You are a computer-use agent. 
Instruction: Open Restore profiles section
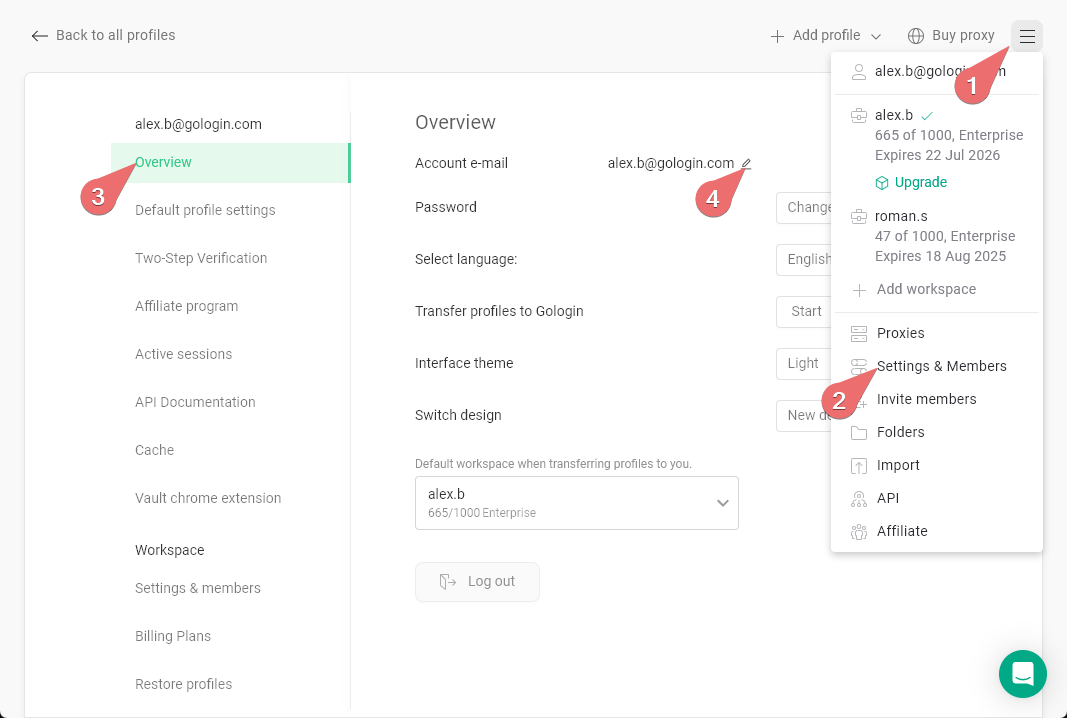click(x=183, y=684)
